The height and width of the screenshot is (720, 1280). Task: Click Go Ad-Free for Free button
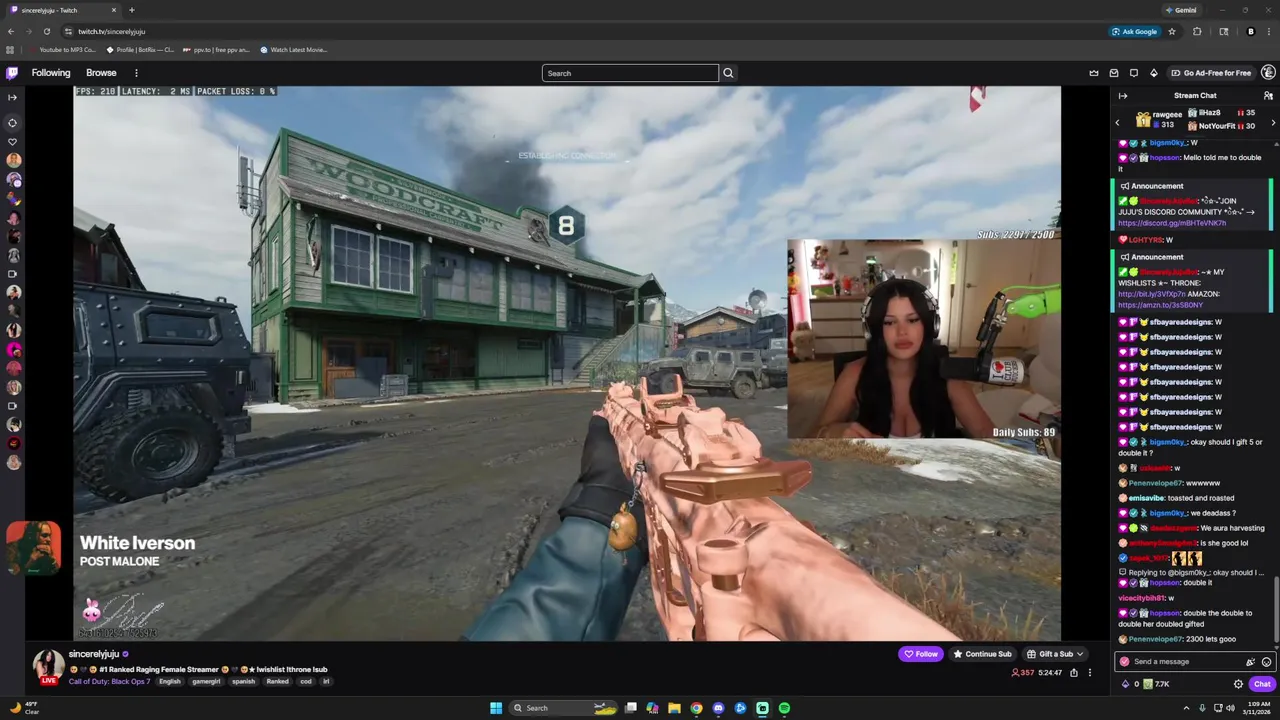coord(1211,73)
